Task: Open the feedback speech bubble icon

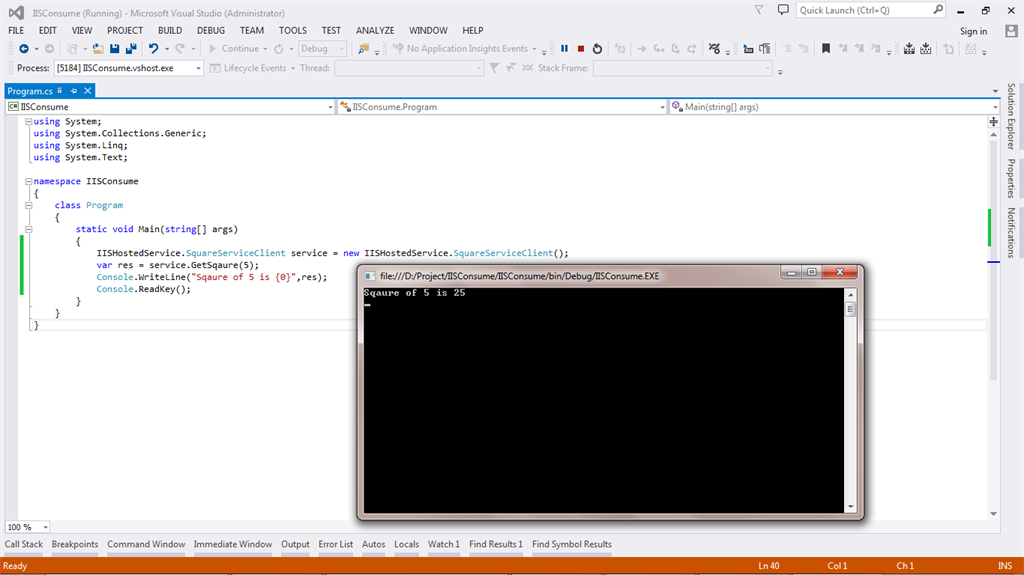Action: (x=785, y=10)
